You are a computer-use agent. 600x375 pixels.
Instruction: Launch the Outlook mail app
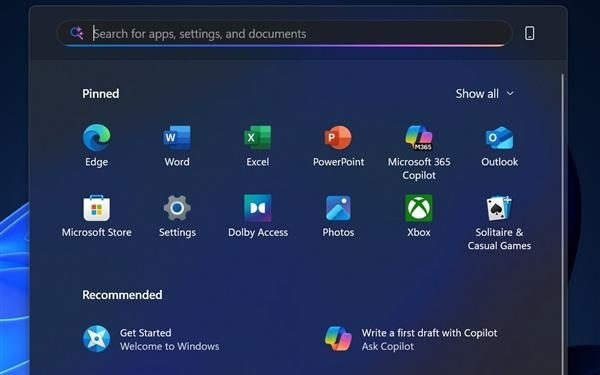499,137
